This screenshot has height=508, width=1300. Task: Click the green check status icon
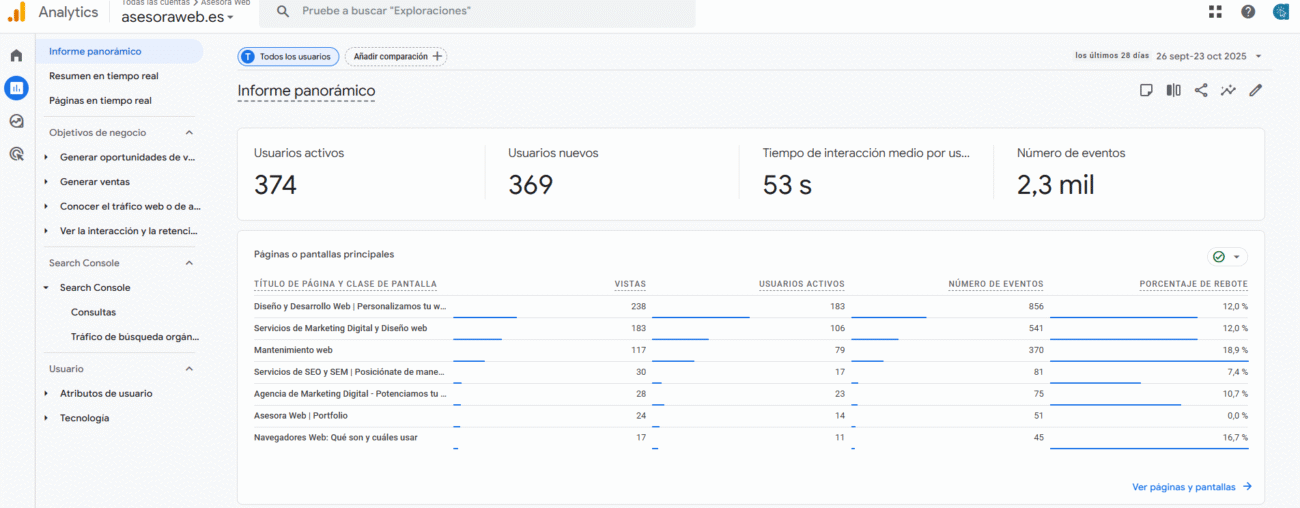(1219, 257)
